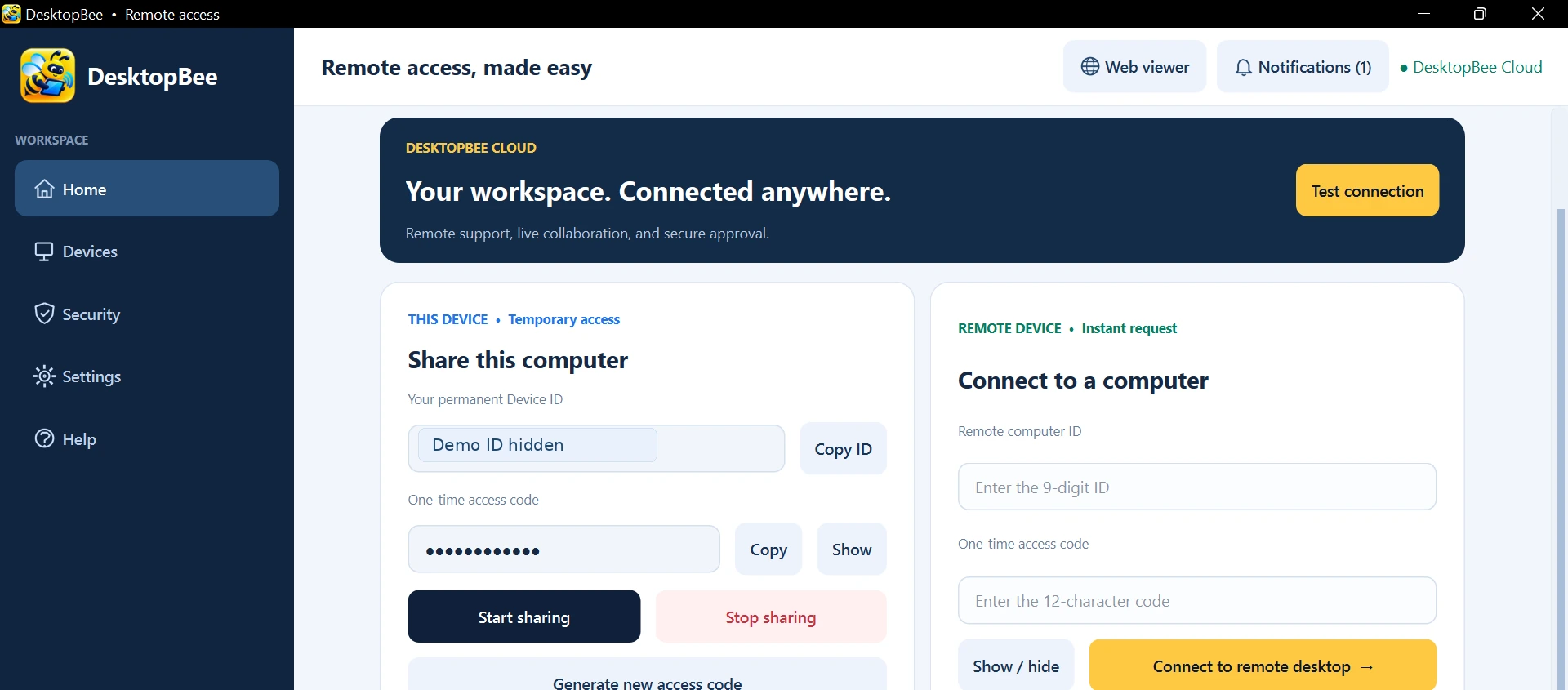Viewport: 1568px width, 690px height.
Task: Click Stop sharing
Action: point(771,617)
